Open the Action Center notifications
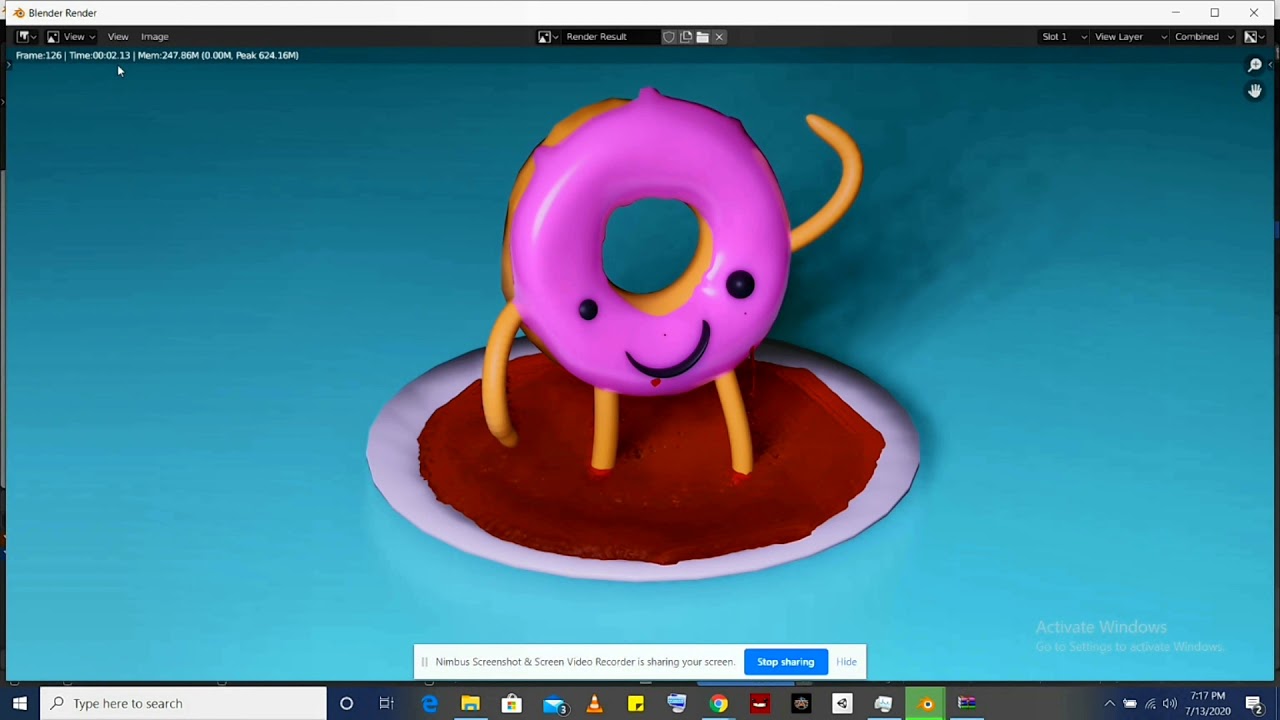The image size is (1280, 720). coord(1254,703)
